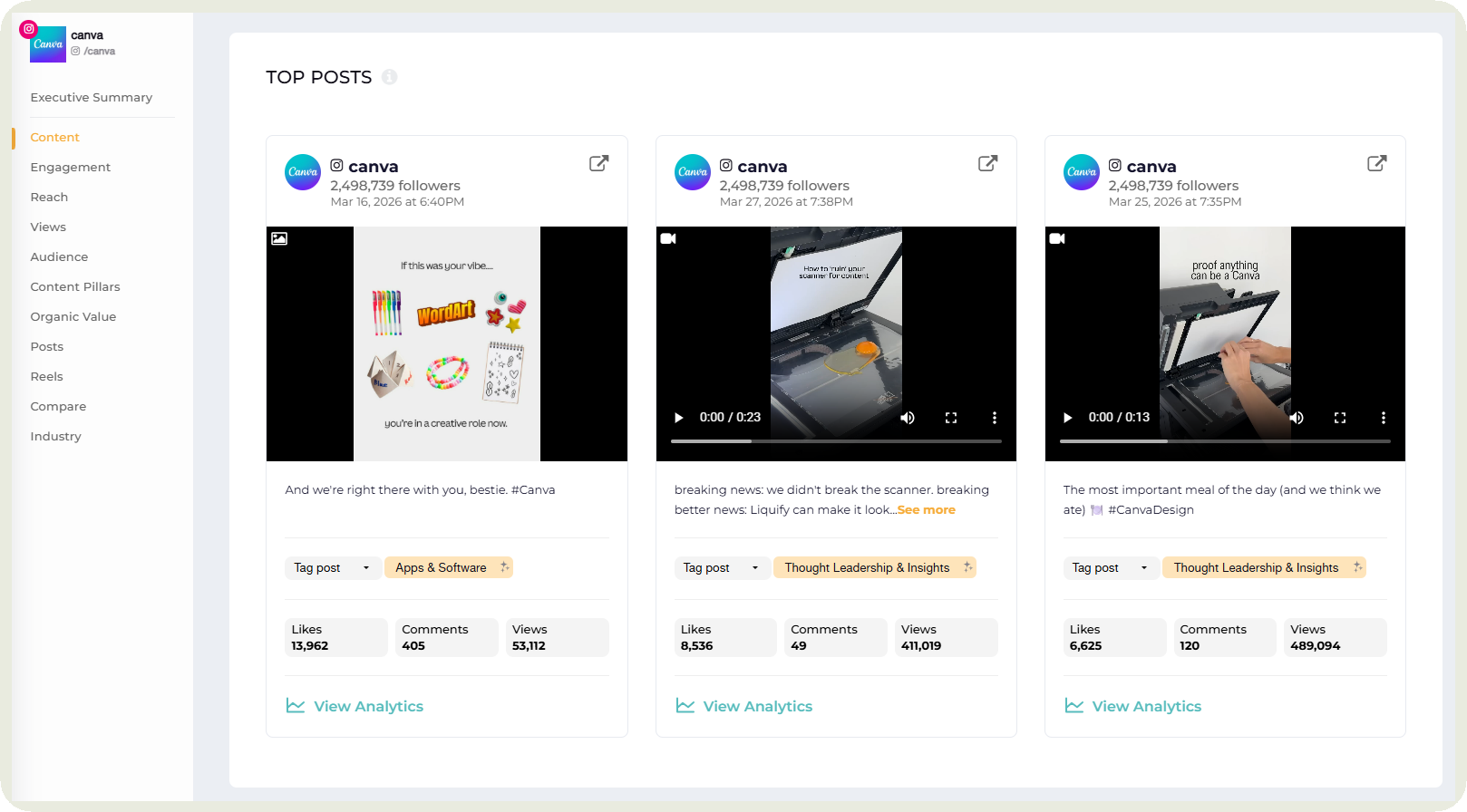This screenshot has height=812, width=1467.
Task: Click the WordArt creative role image
Action: click(x=447, y=343)
